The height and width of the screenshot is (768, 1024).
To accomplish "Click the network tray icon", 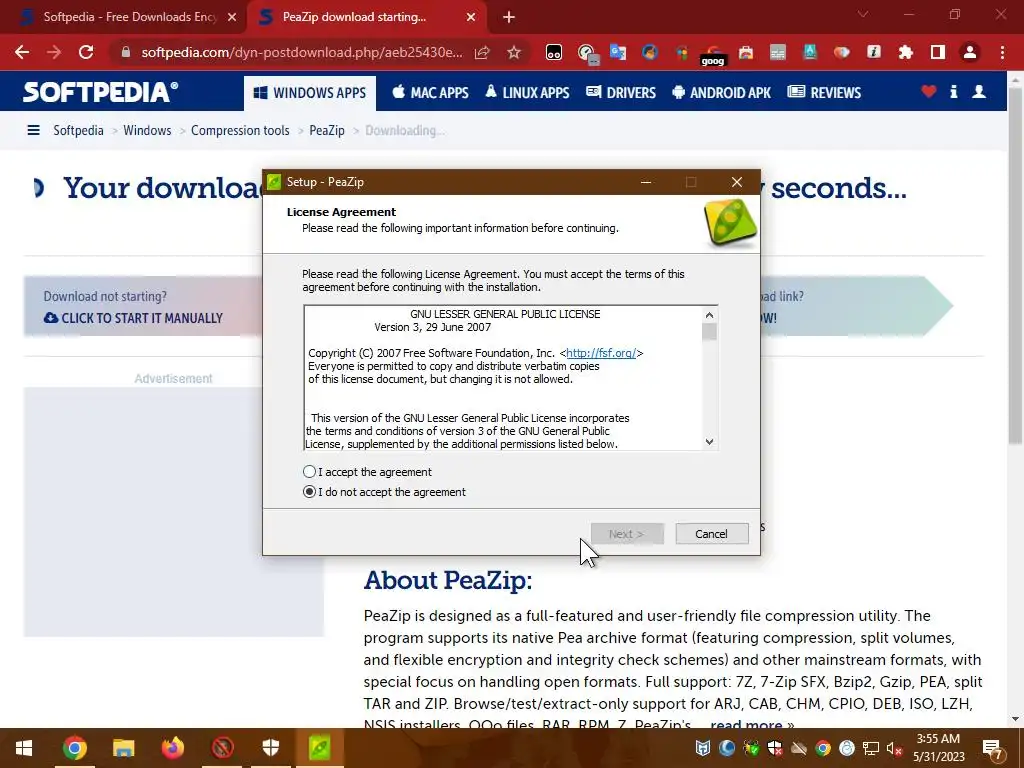I will (x=871, y=748).
